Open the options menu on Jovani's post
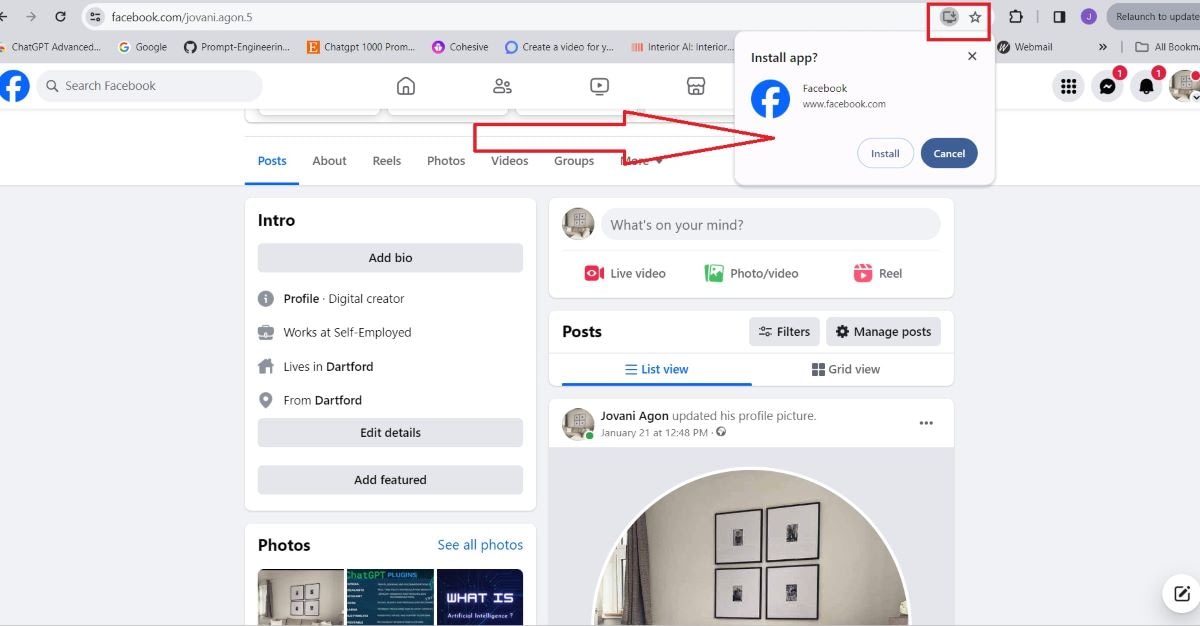This screenshot has height=626, width=1200. click(926, 423)
